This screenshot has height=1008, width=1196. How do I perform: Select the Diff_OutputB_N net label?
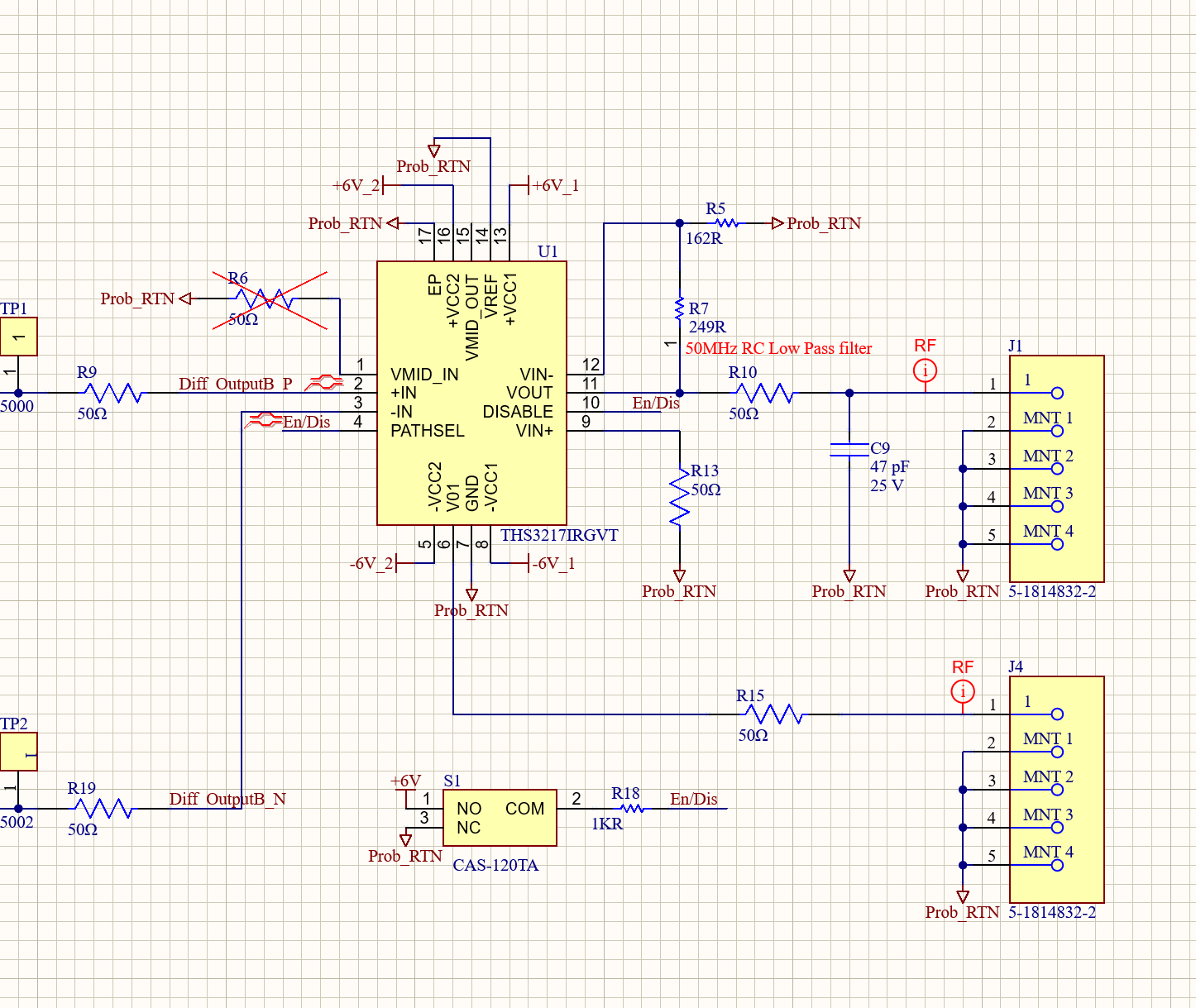click(x=227, y=799)
